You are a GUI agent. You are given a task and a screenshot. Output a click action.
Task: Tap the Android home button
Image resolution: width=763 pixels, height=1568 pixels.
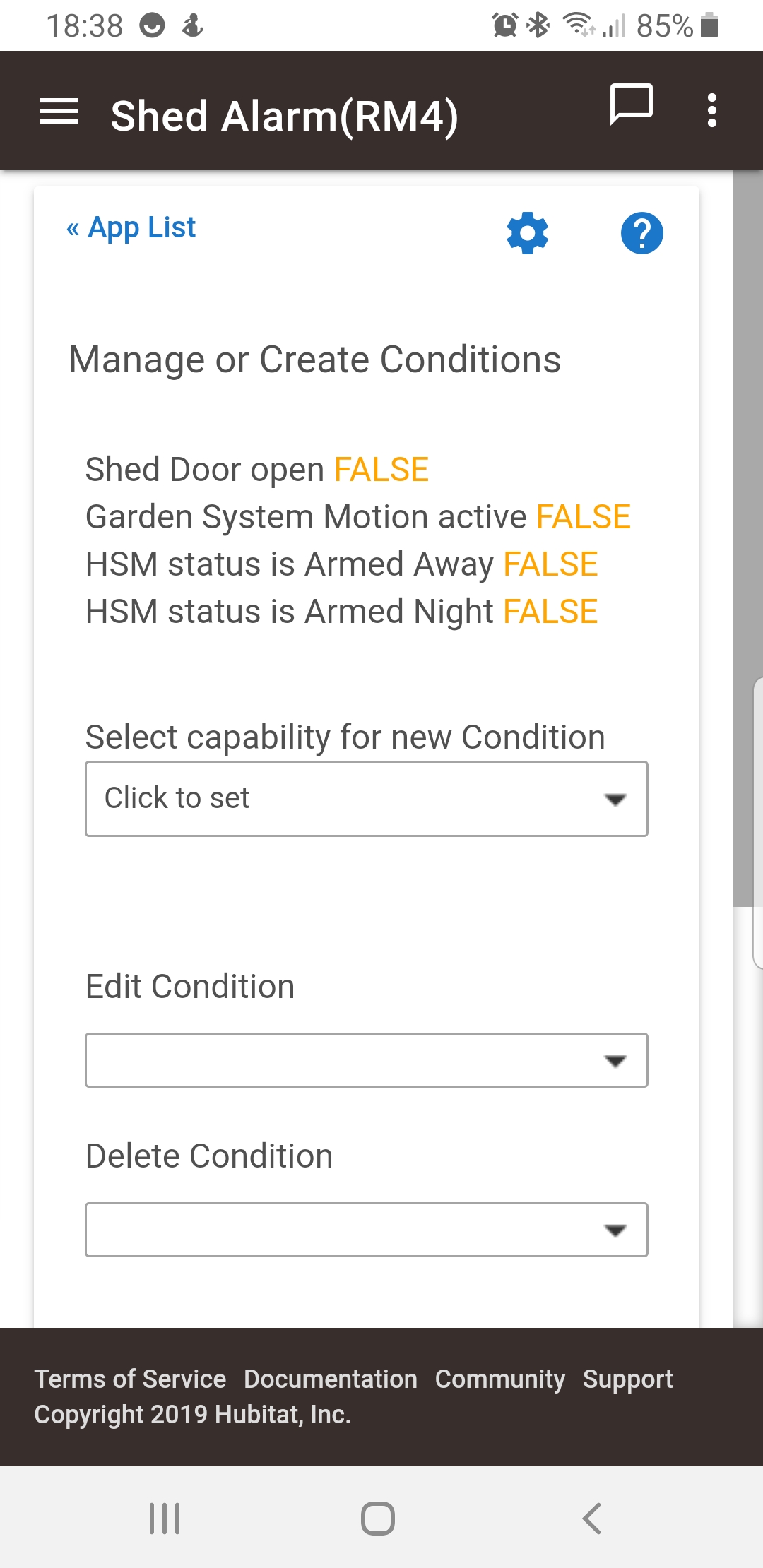(378, 1518)
